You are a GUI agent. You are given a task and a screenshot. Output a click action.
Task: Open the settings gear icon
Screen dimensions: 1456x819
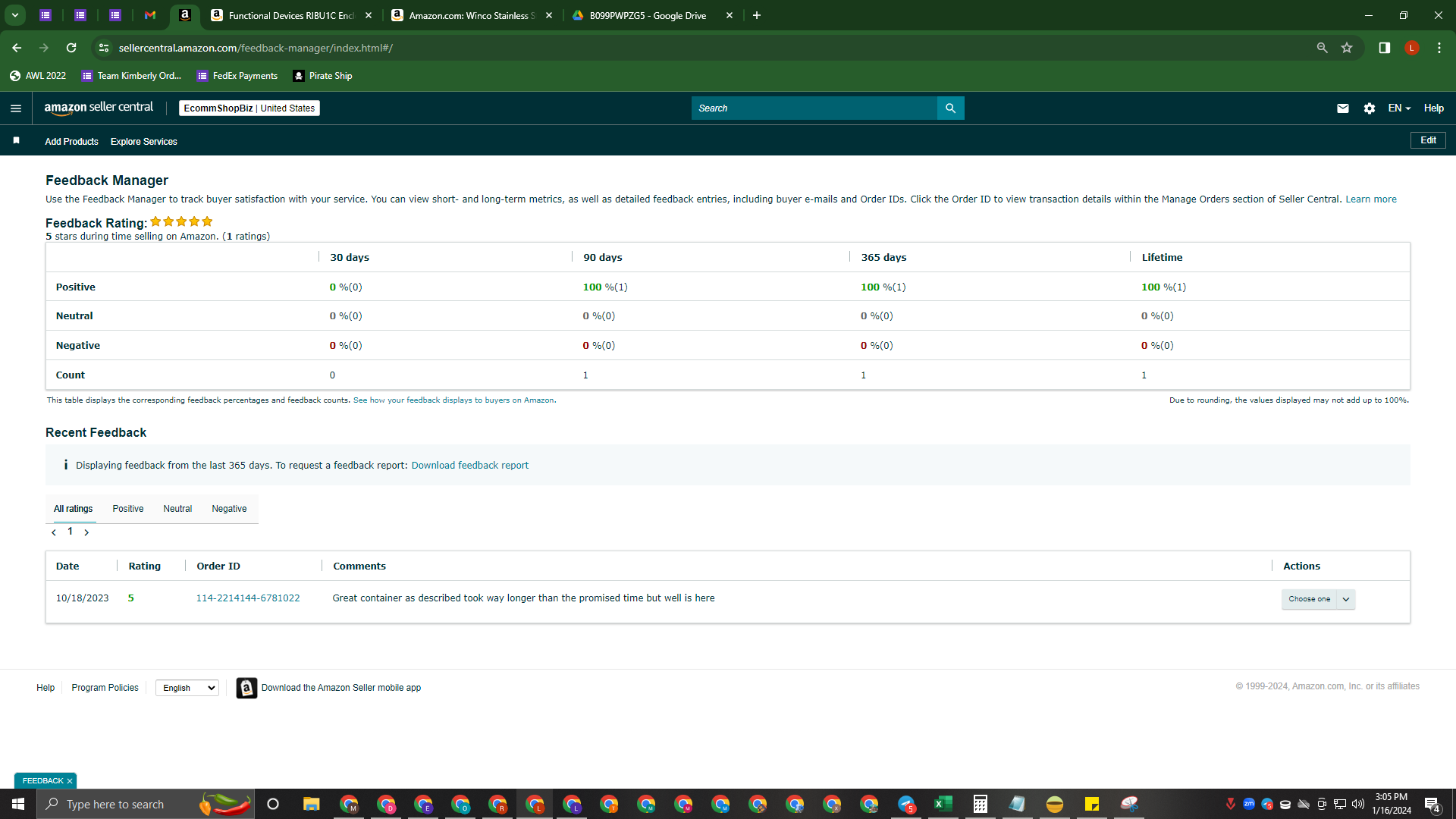pyautogui.click(x=1370, y=108)
